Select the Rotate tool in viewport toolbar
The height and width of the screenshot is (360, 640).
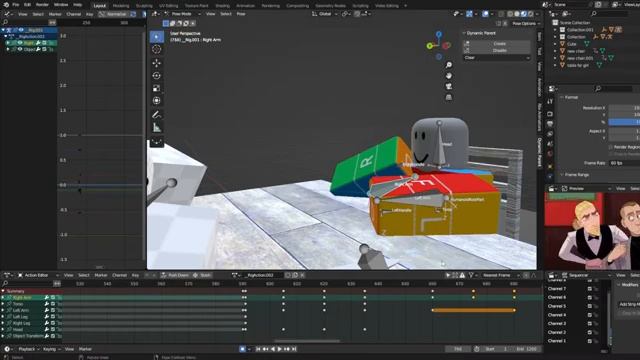pos(157,76)
